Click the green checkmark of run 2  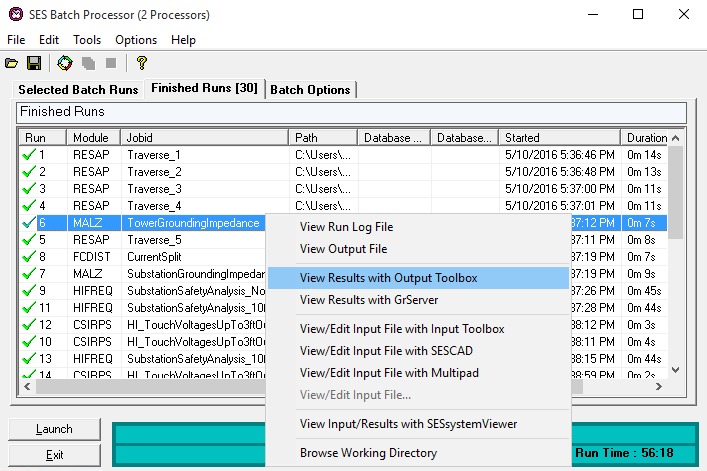(x=28, y=172)
